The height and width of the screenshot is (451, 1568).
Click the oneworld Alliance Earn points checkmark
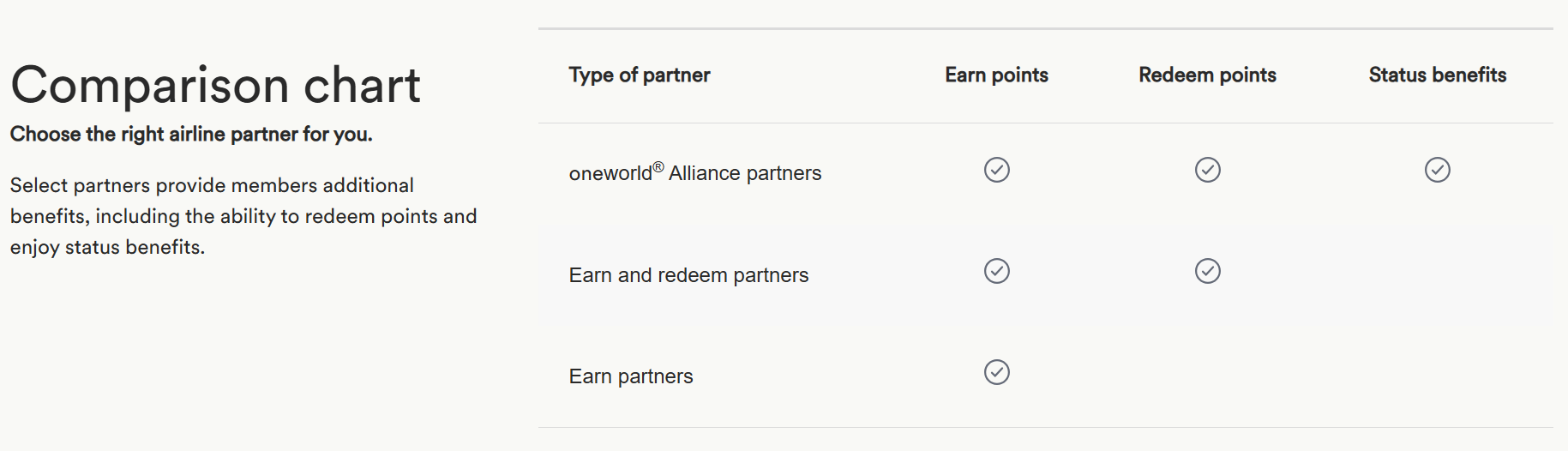click(996, 170)
